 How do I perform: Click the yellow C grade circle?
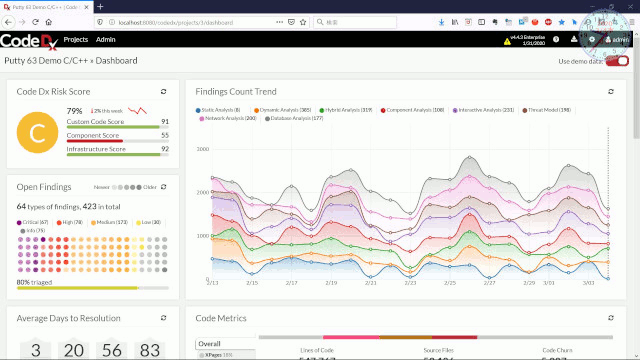click(37, 133)
